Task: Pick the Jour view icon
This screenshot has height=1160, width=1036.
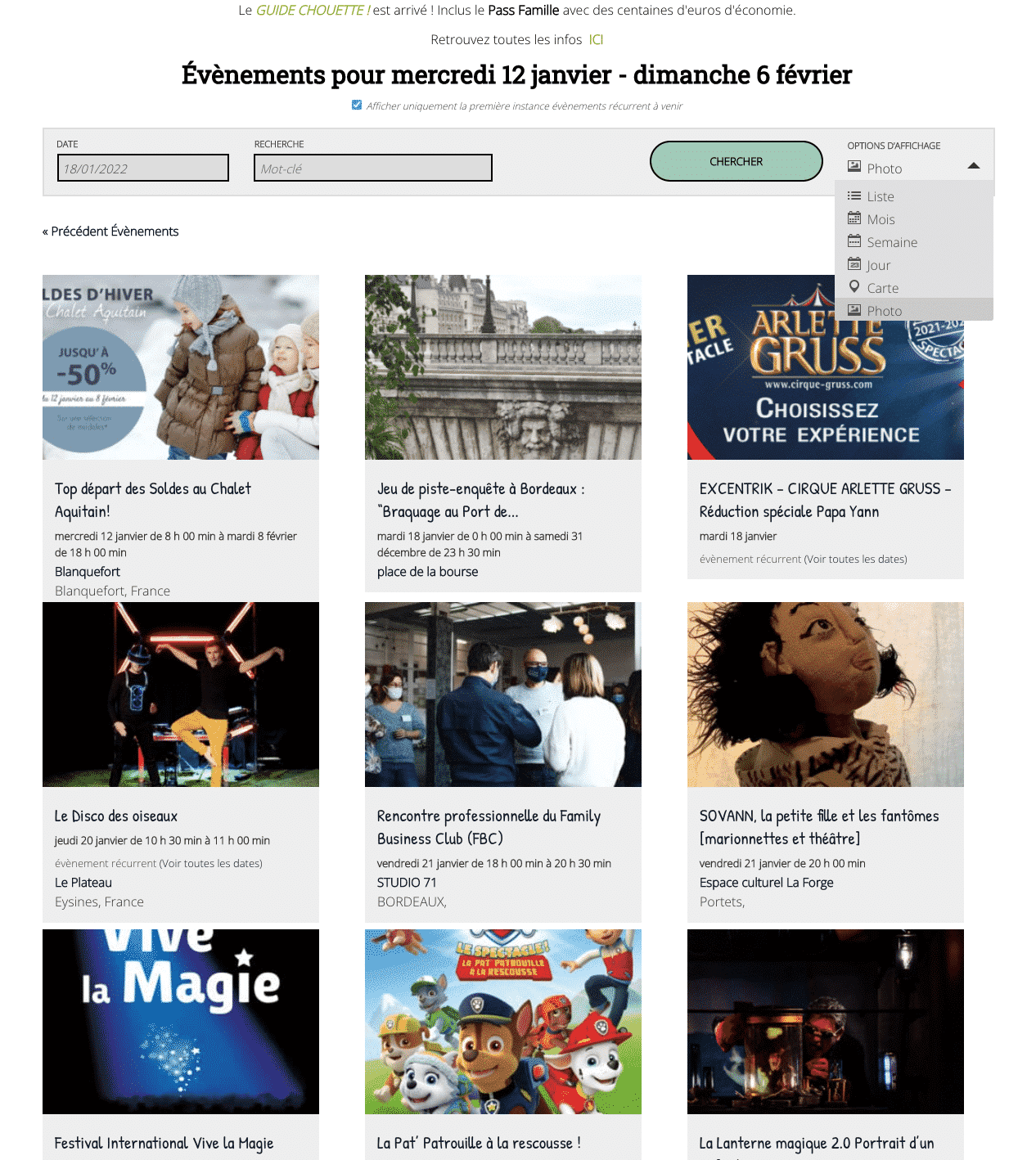Action: point(854,264)
